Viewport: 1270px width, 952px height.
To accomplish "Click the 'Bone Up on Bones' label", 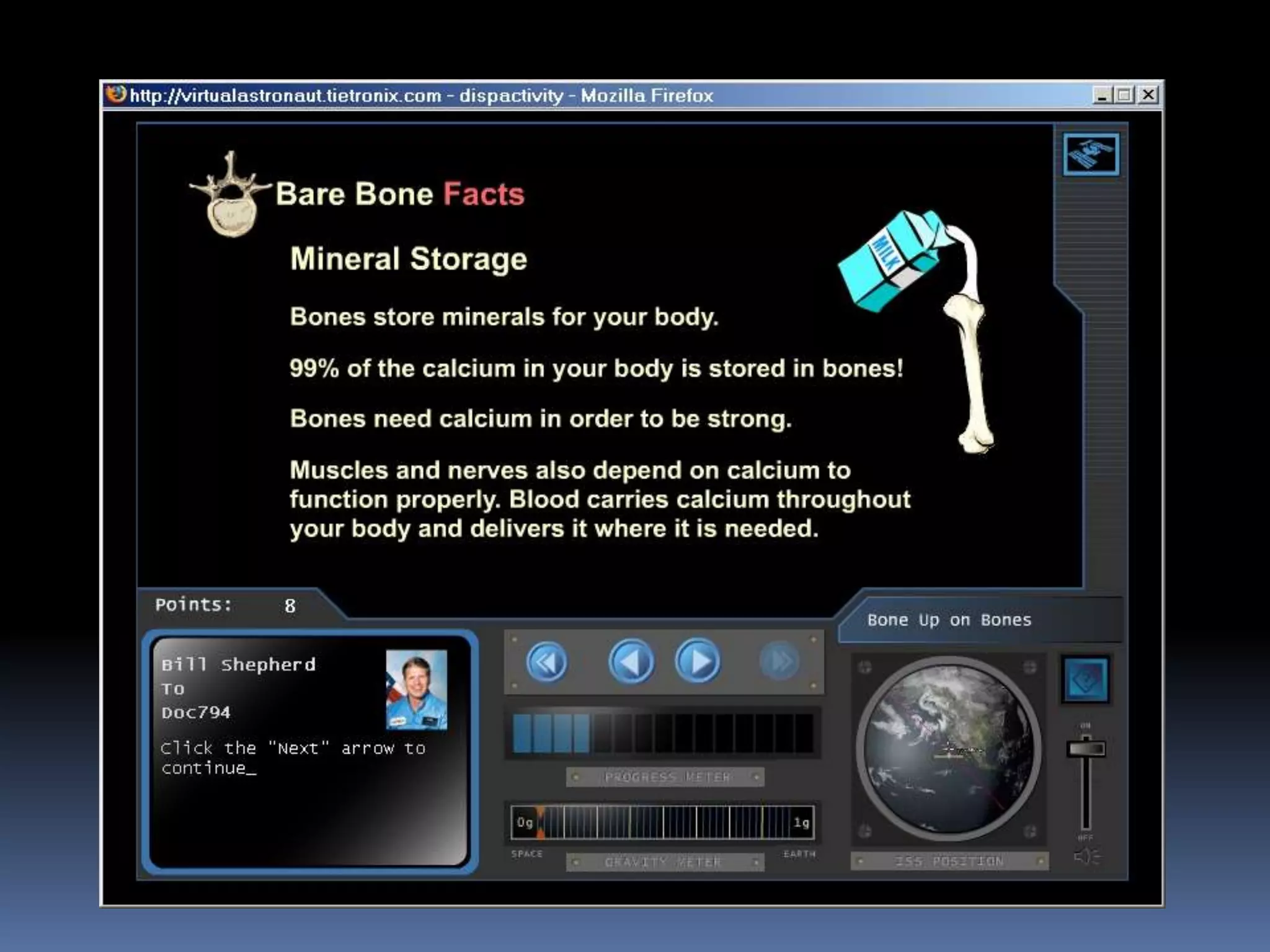I will click(949, 620).
